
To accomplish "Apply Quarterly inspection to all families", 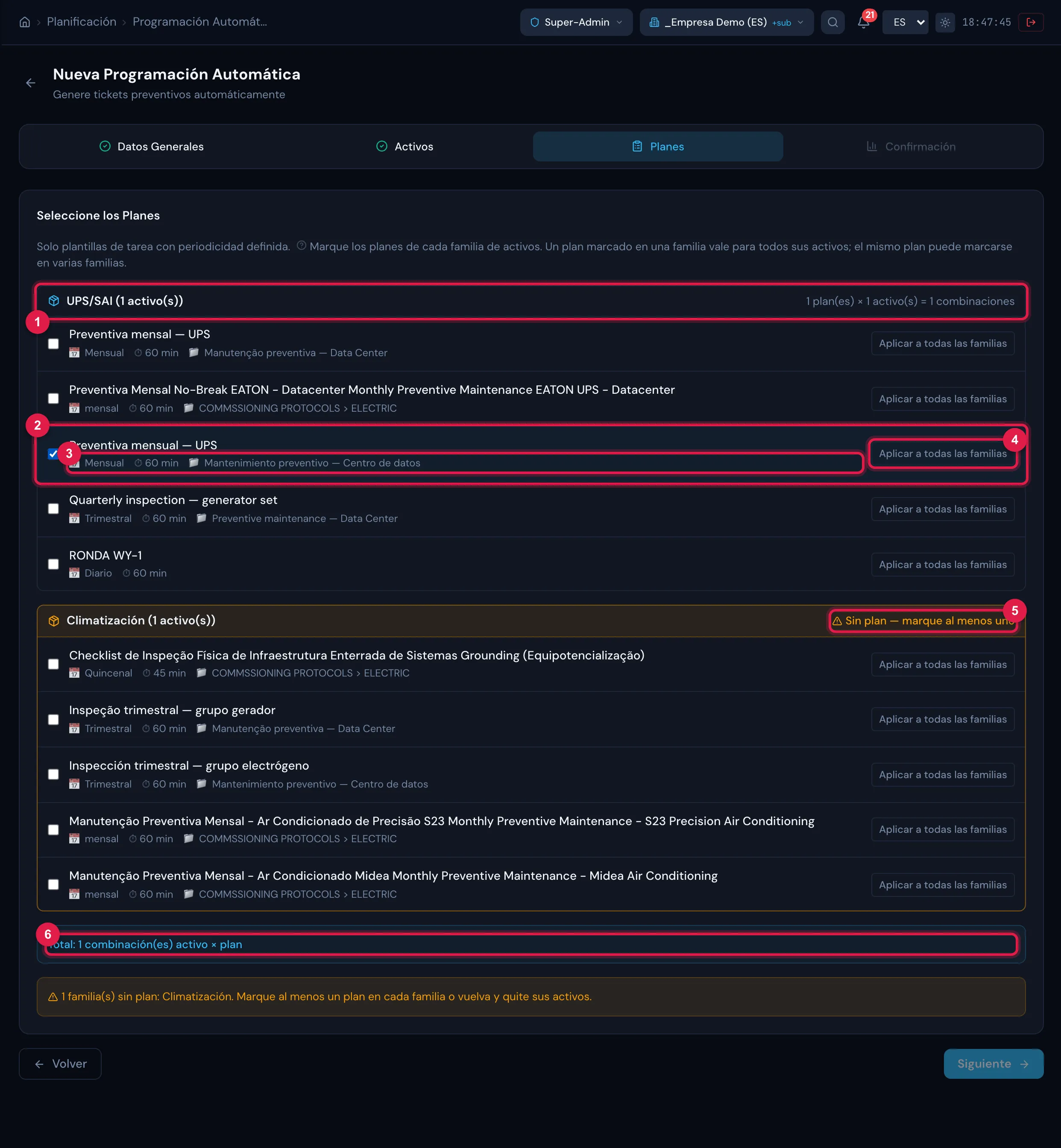I will click(943, 509).
